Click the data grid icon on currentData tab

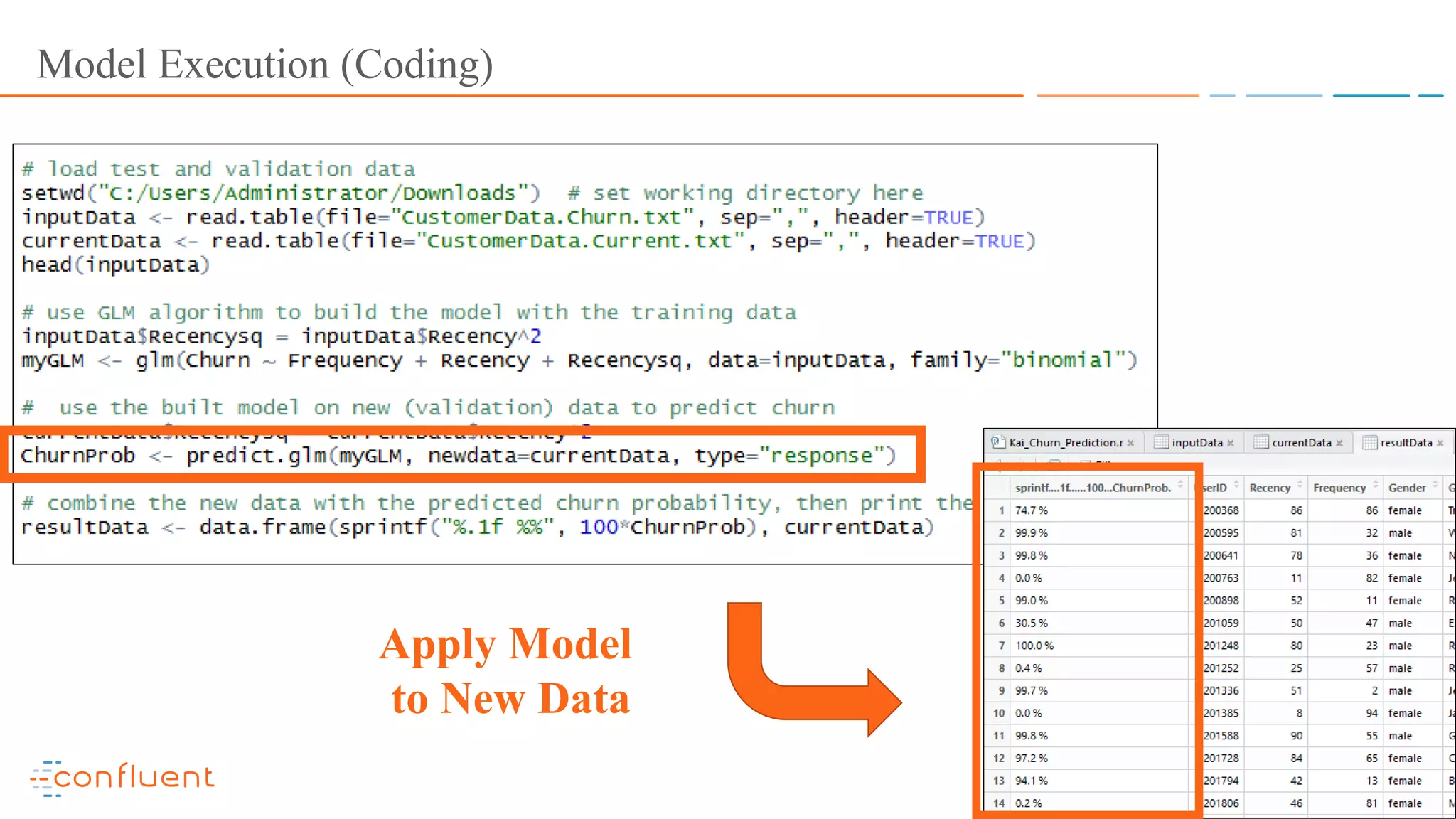pyautogui.click(x=1260, y=442)
